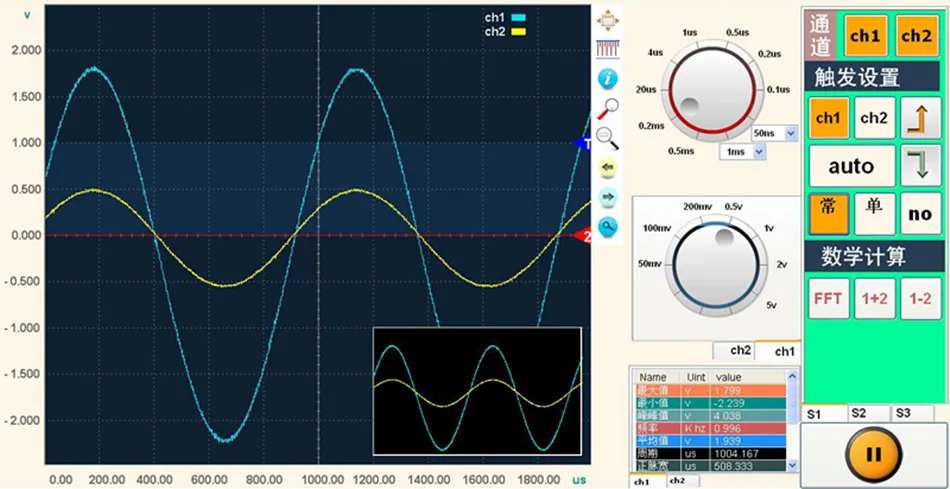Click the 0.2ms timebase dial label
The width and height of the screenshot is (950, 489).
pyautogui.click(x=651, y=126)
